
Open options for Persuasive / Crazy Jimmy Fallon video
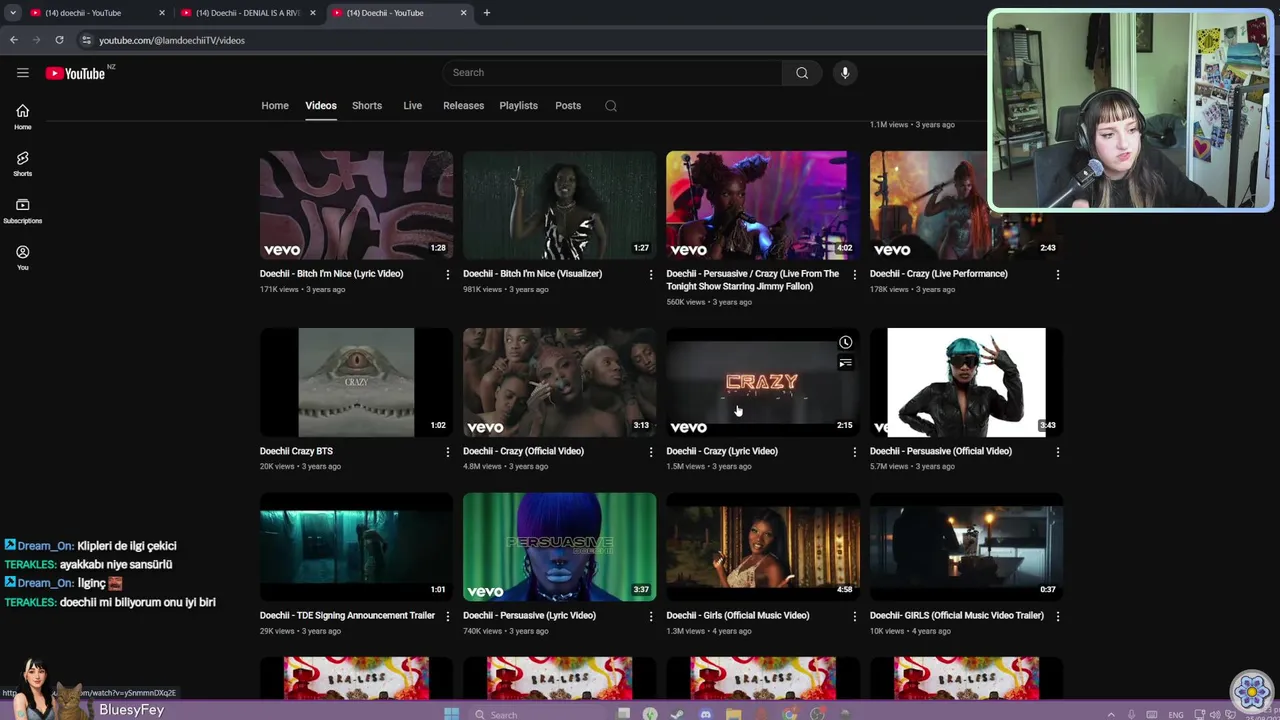(854, 274)
